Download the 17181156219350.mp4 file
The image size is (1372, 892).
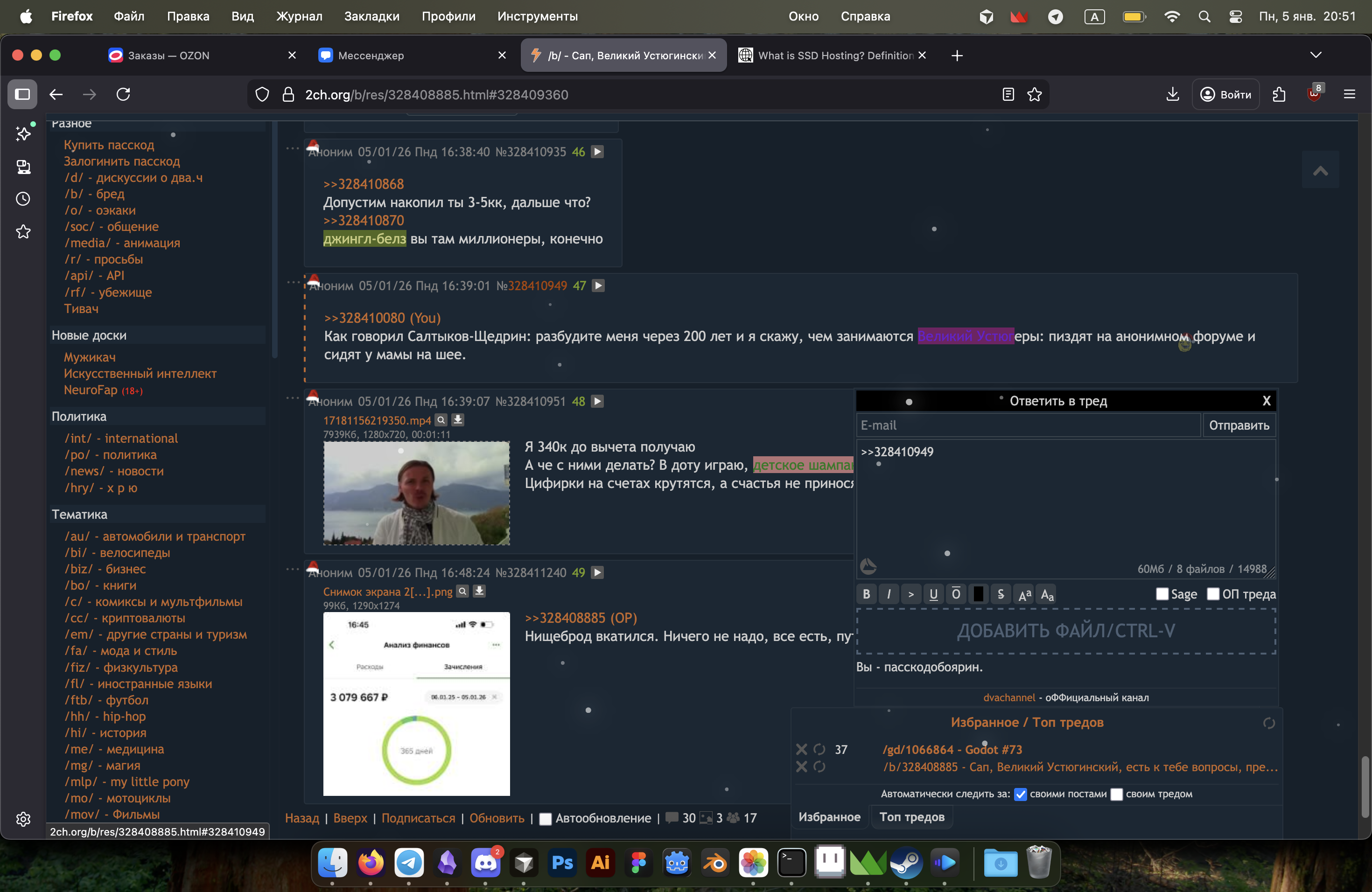click(x=458, y=420)
